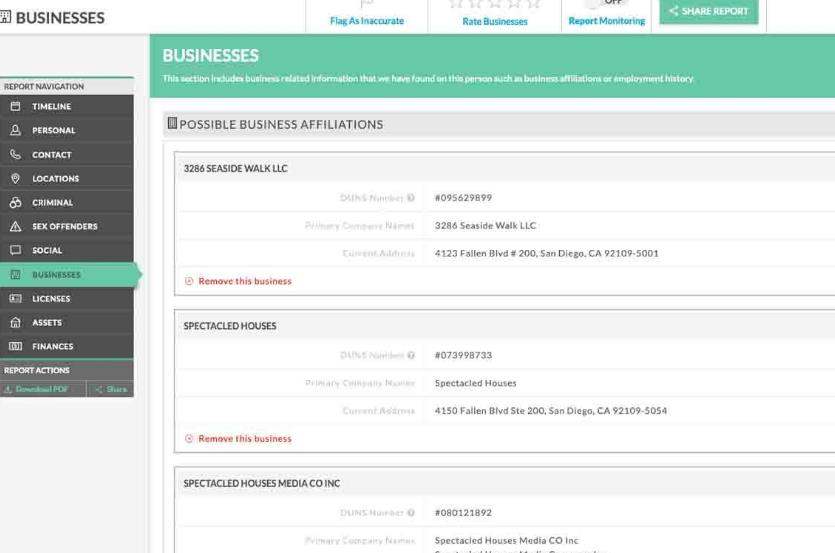Toggle the Report Monitoring switch
The width and height of the screenshot is (835, 553).
click(x=606, y=3)
